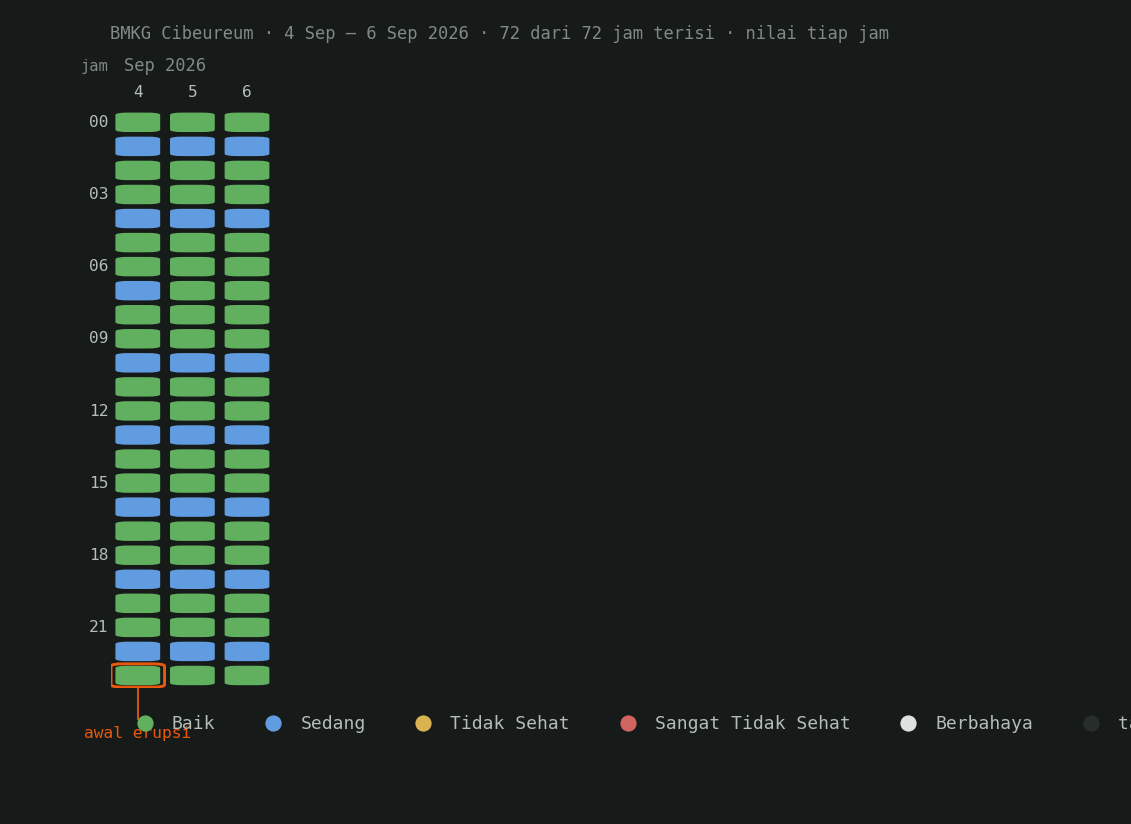
Task: Click the "09" hour row label
Action: [x=99, y=338]
